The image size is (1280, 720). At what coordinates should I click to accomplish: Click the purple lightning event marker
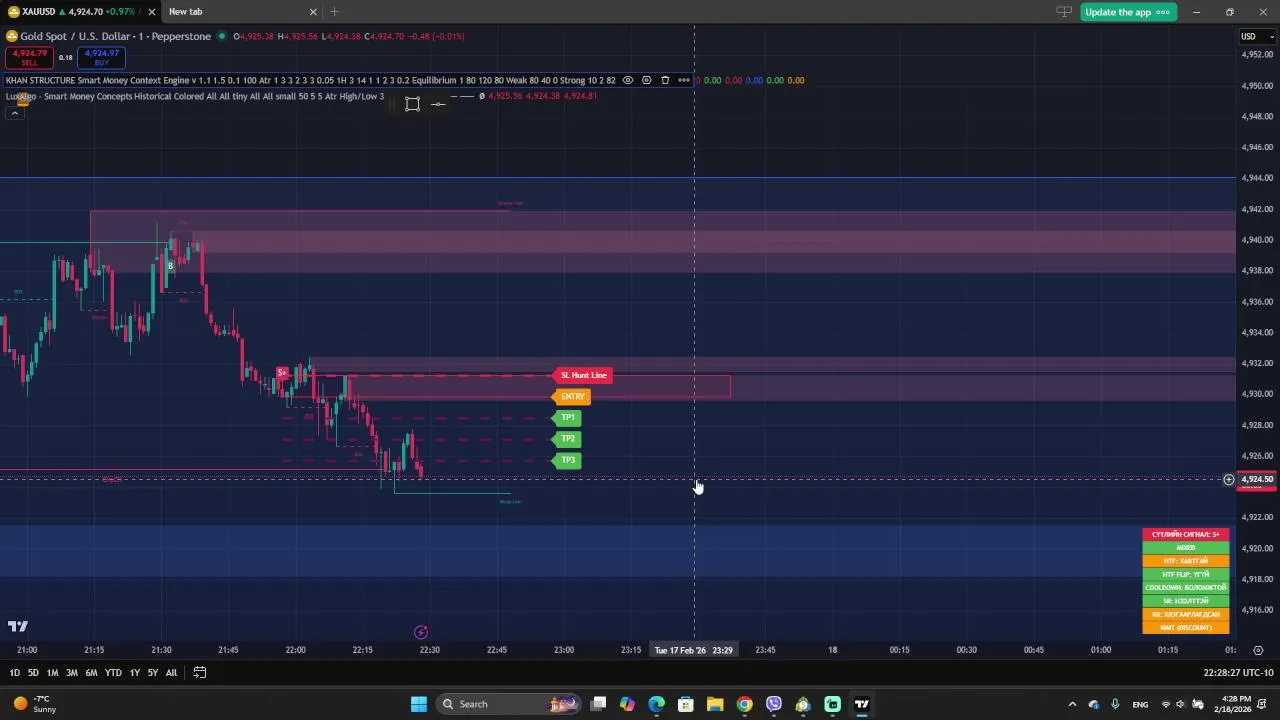[421, 632]
